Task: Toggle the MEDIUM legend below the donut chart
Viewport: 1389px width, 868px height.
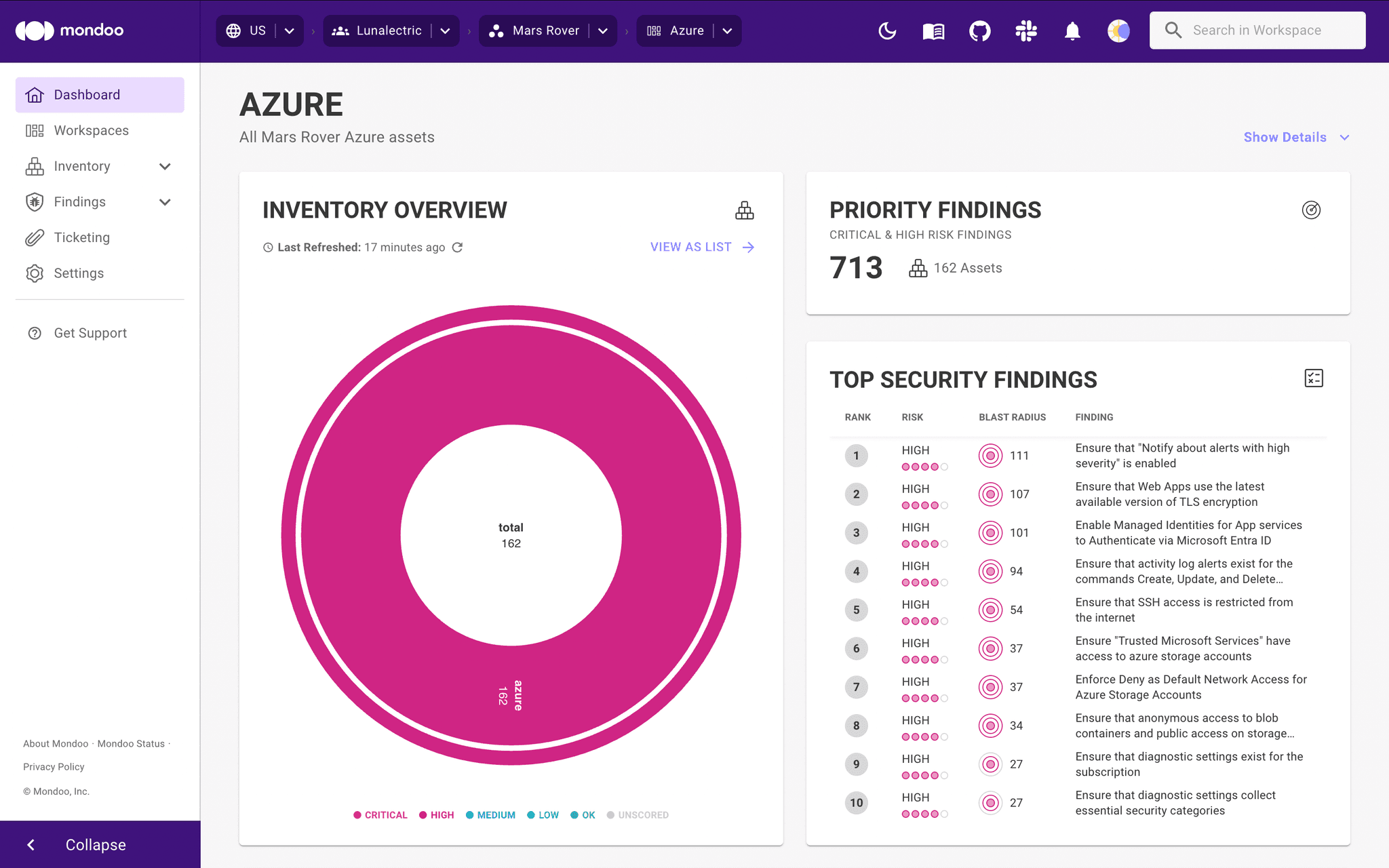Action: point(490,814)
